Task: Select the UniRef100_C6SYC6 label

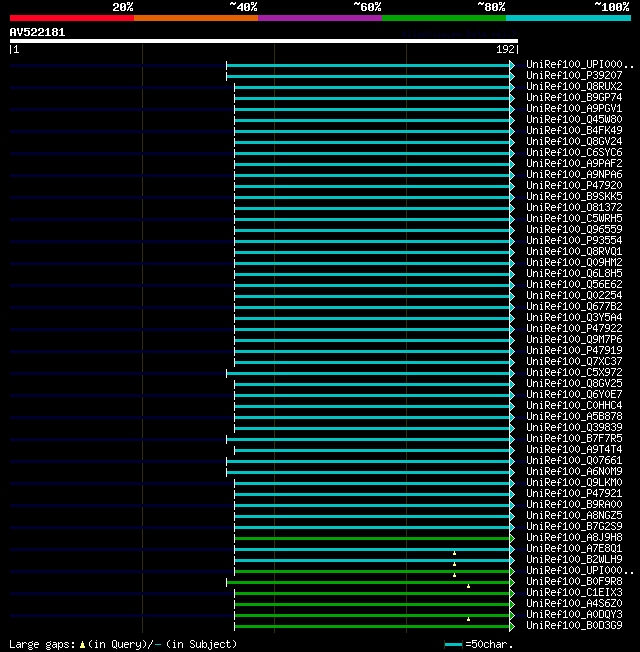Action: (574, 153)
